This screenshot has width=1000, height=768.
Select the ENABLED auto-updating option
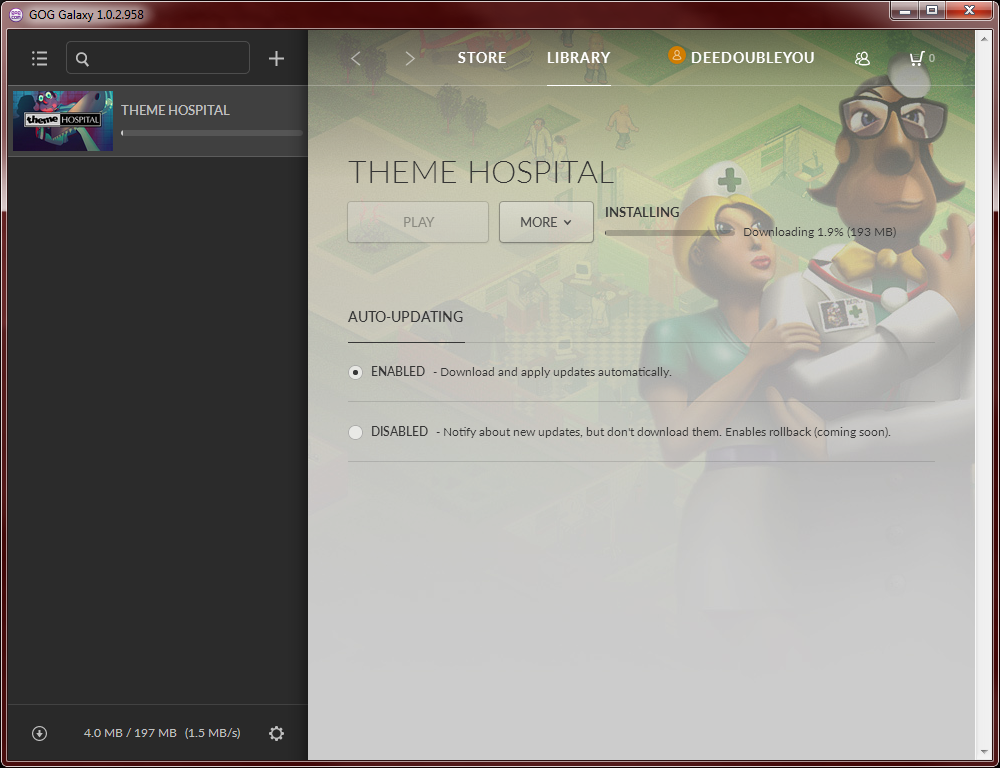coord(356,372)
